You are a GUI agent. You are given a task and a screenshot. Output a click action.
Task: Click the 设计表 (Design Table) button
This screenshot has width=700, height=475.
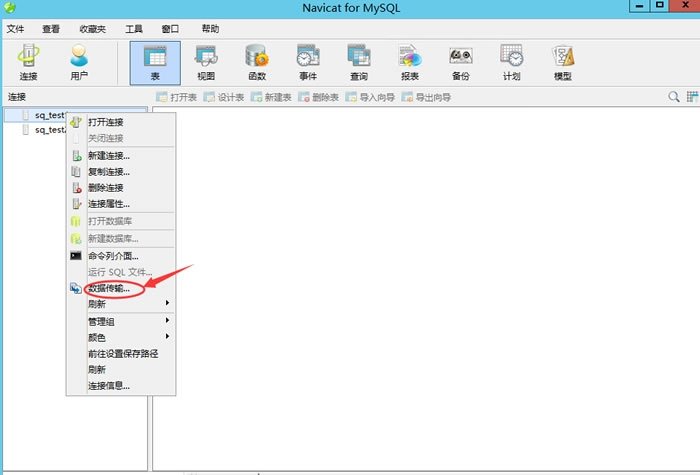[x=224, y=97]
